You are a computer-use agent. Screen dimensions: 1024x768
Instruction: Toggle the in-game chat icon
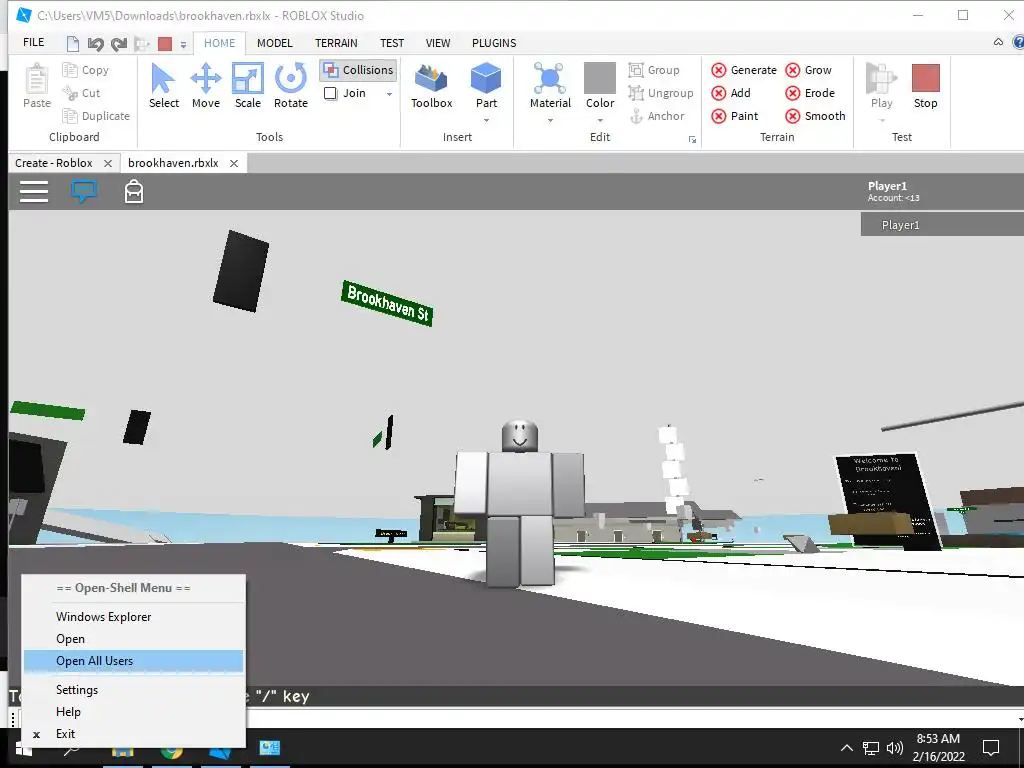[x=84, y=191]
